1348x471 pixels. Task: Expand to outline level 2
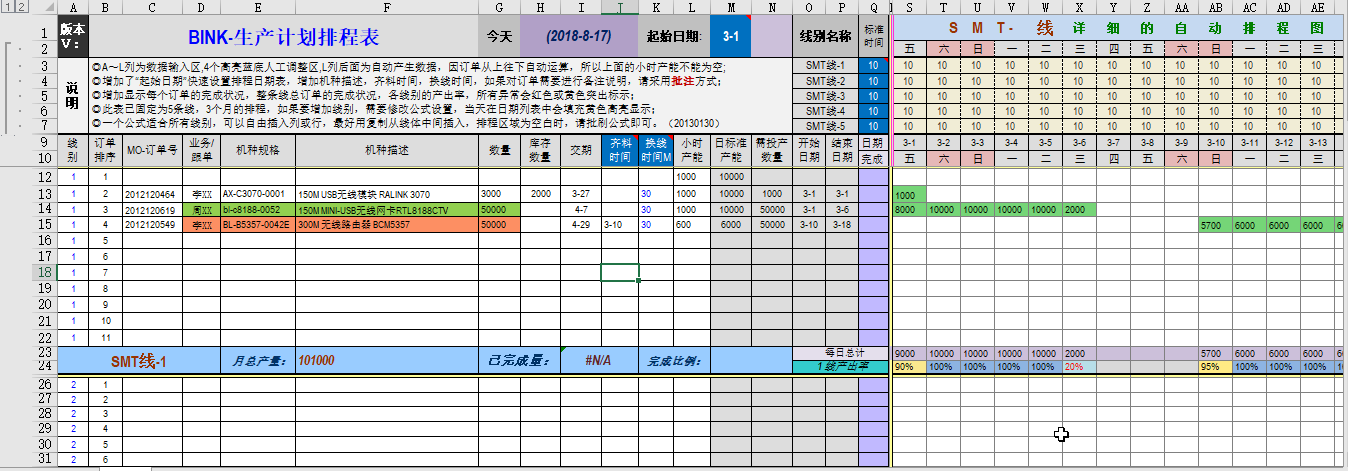point(21,7)
